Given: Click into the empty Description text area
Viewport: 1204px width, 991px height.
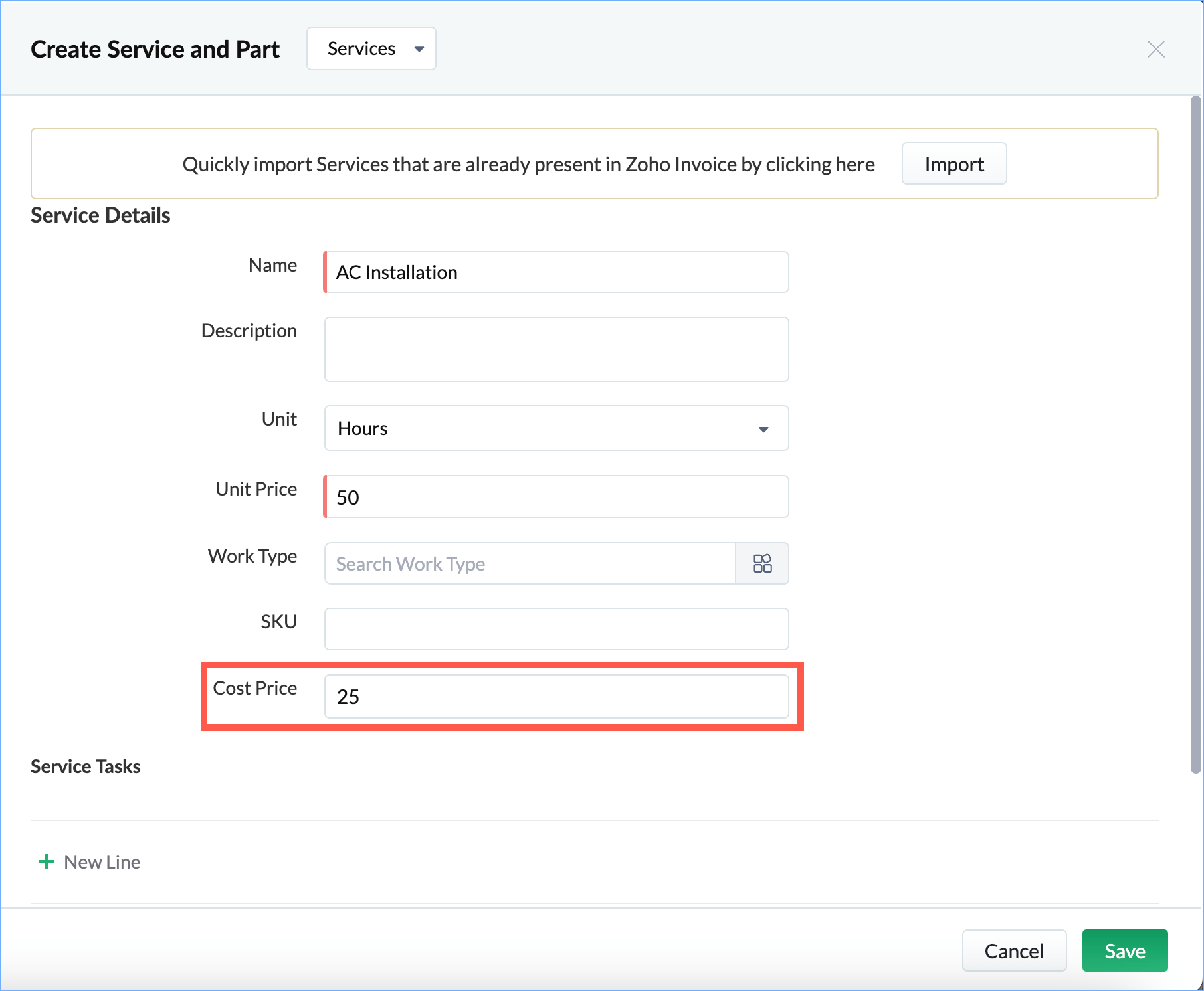Looking at the screenshot, I should [556, 349].
